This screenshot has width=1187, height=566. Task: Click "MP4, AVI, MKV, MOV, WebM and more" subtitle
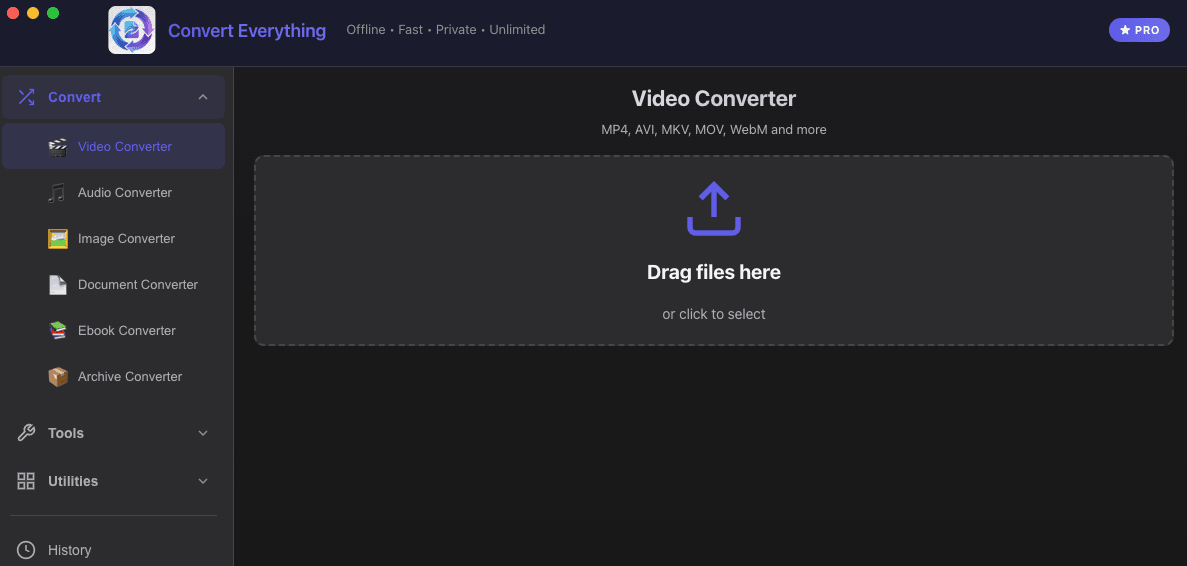pyautogui.click(x=714, y=129)
